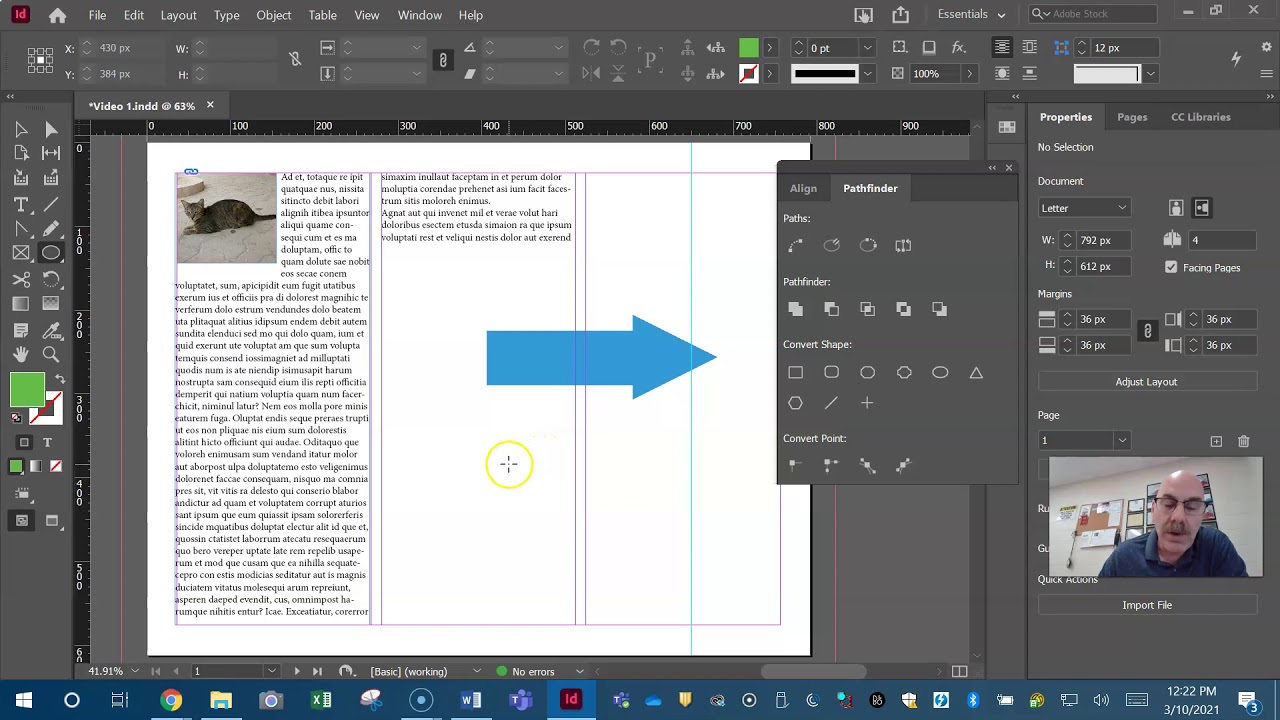Click the green fill color swatch in toolbox
This screenshot has height=720, width=1280.
click(x=27, y=390)
